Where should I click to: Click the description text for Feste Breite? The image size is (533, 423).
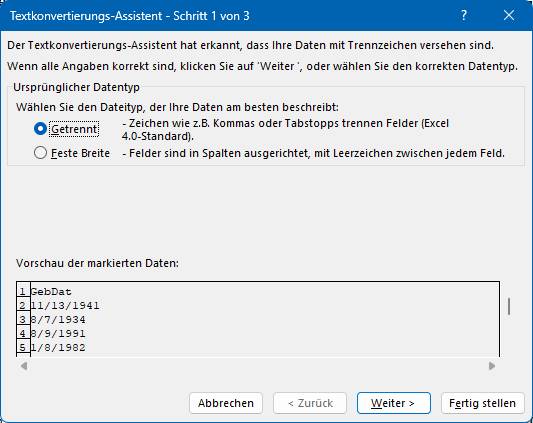tap(313, 153)
